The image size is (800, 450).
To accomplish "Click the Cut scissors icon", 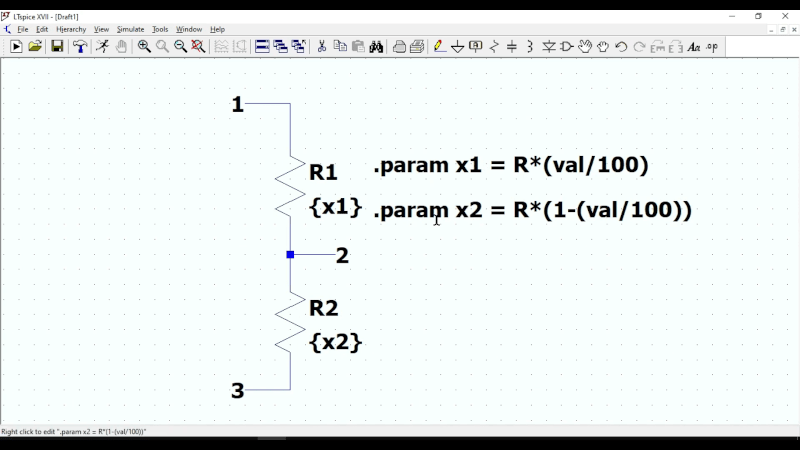I will click(x=321, y=47).
